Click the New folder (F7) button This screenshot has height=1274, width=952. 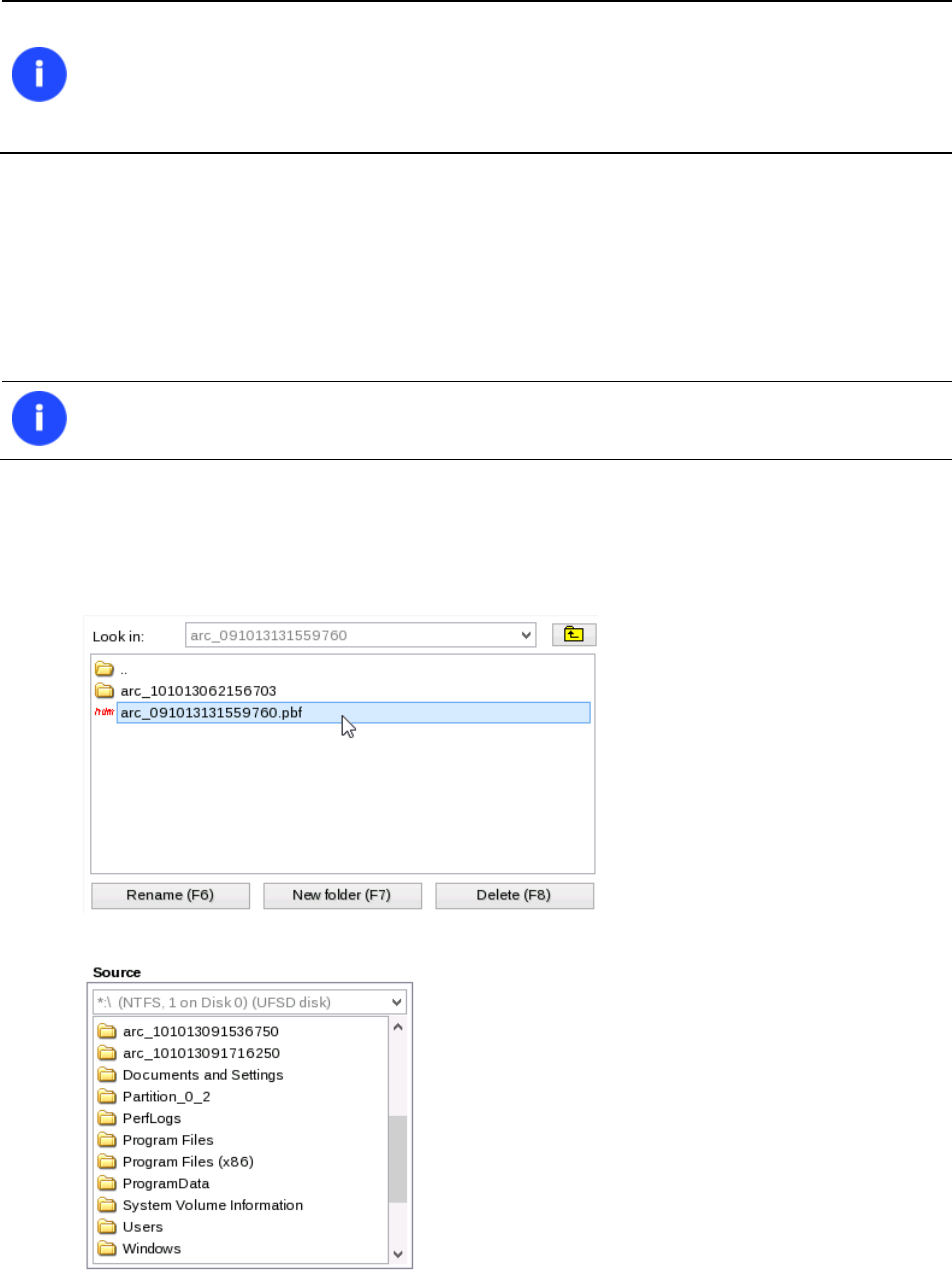[x=342, y=895]
